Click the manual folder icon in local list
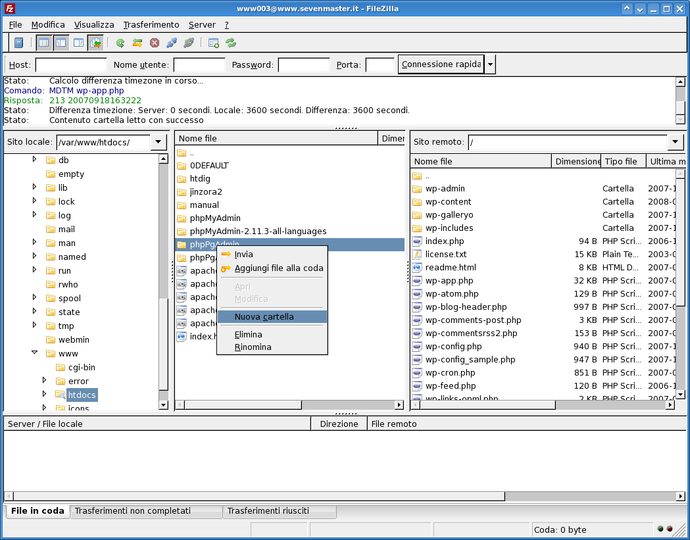 181,205
